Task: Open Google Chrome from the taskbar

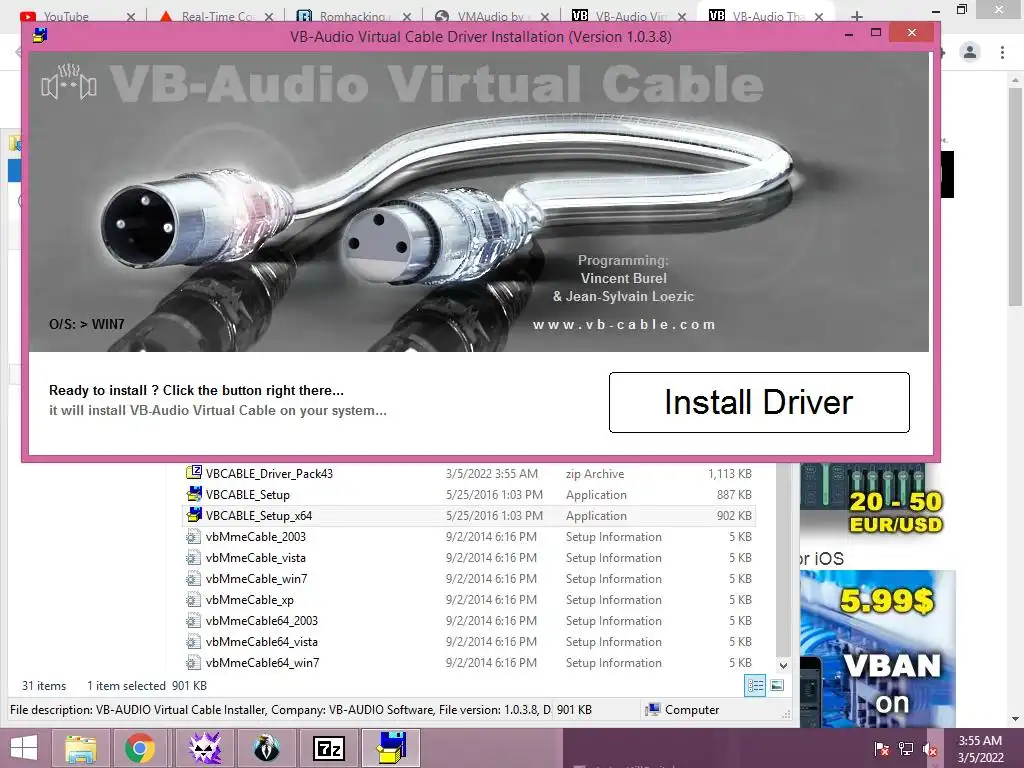Action: (x=139, y=748)
